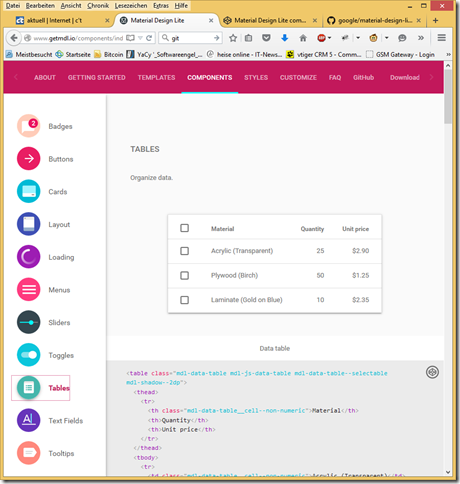
Task: Check the Laminate (Gold on Blue) checkbox
Action: [184, 300]
